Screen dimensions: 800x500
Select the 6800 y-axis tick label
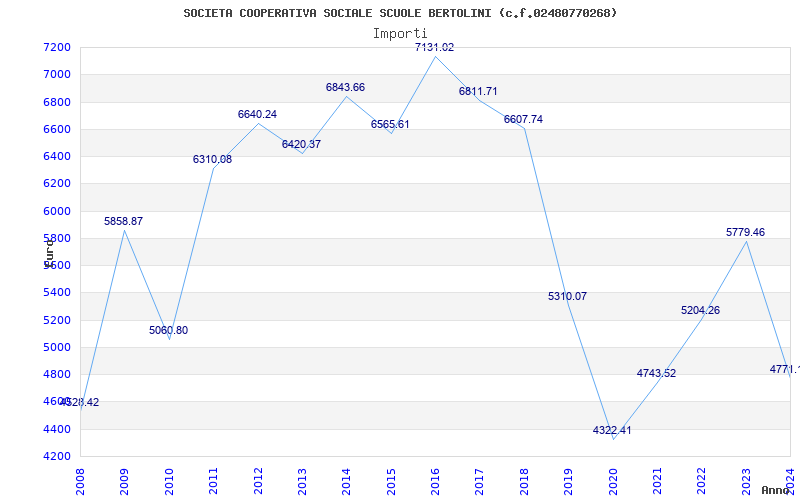tap(57, 102)
